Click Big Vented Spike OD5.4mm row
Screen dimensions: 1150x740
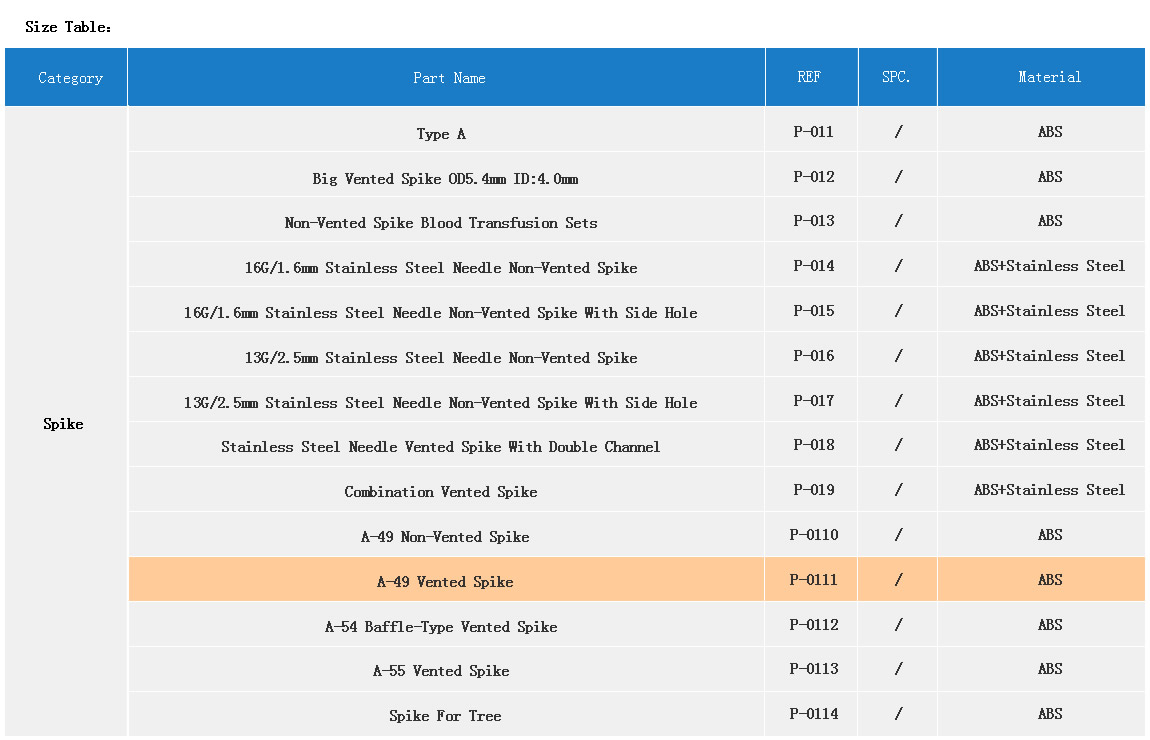(445, 179)
